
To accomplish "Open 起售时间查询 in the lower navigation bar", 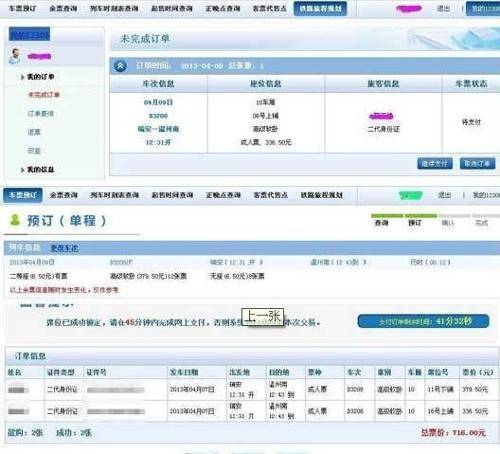I will coord(172,195).
